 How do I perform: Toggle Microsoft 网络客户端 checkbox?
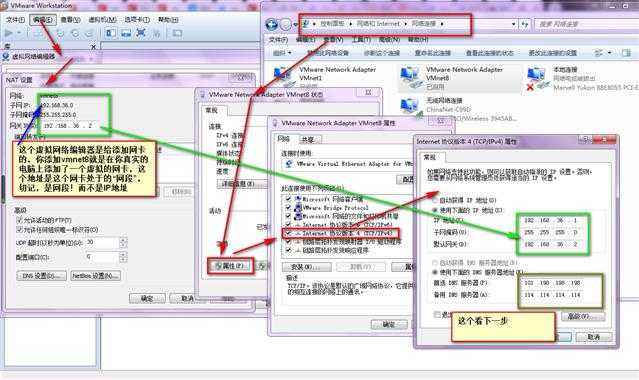[289, 199]
